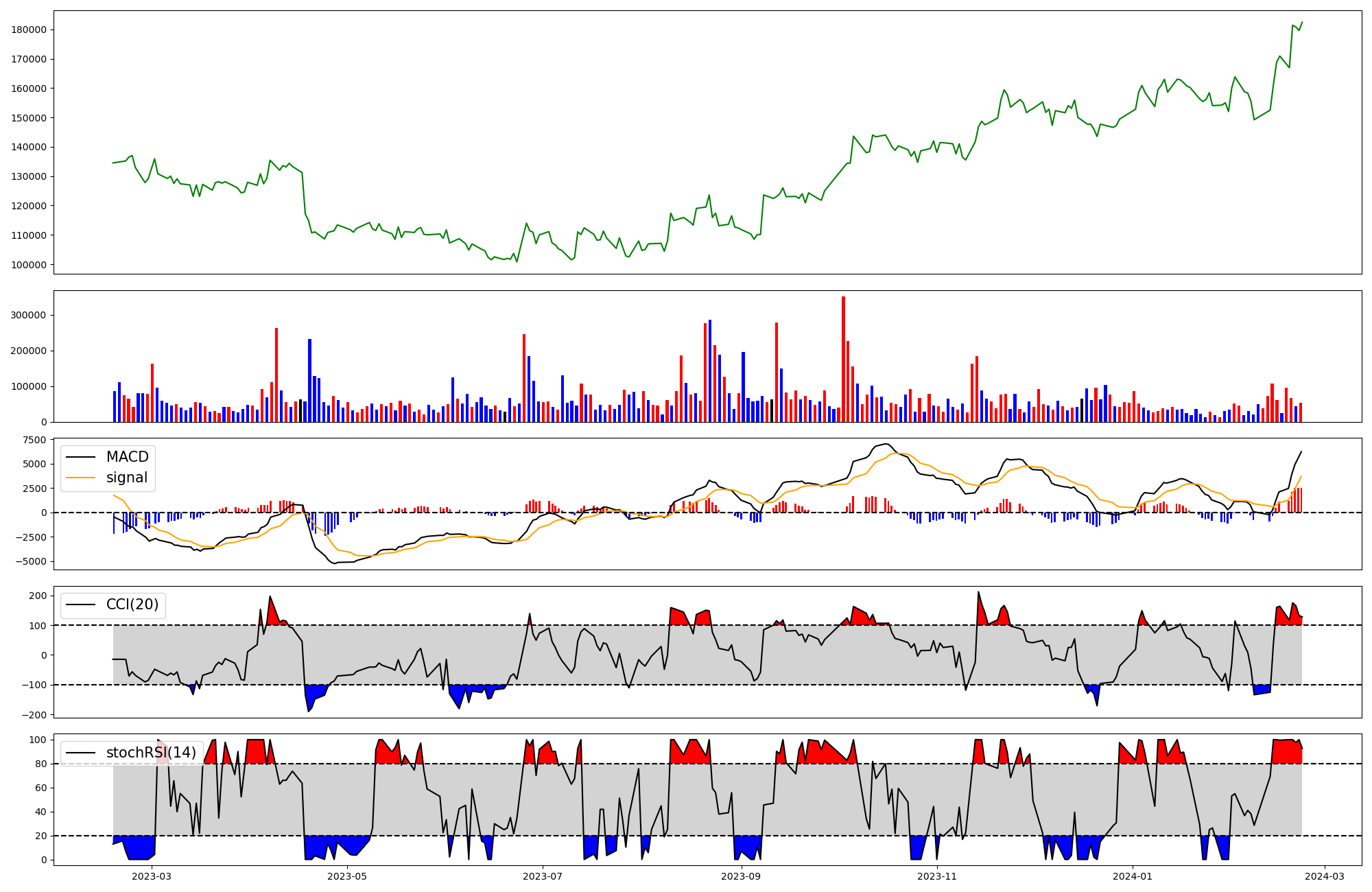Click the 2023-09 date tick label
Screen dimensions: 1372x892
(742, 876)
